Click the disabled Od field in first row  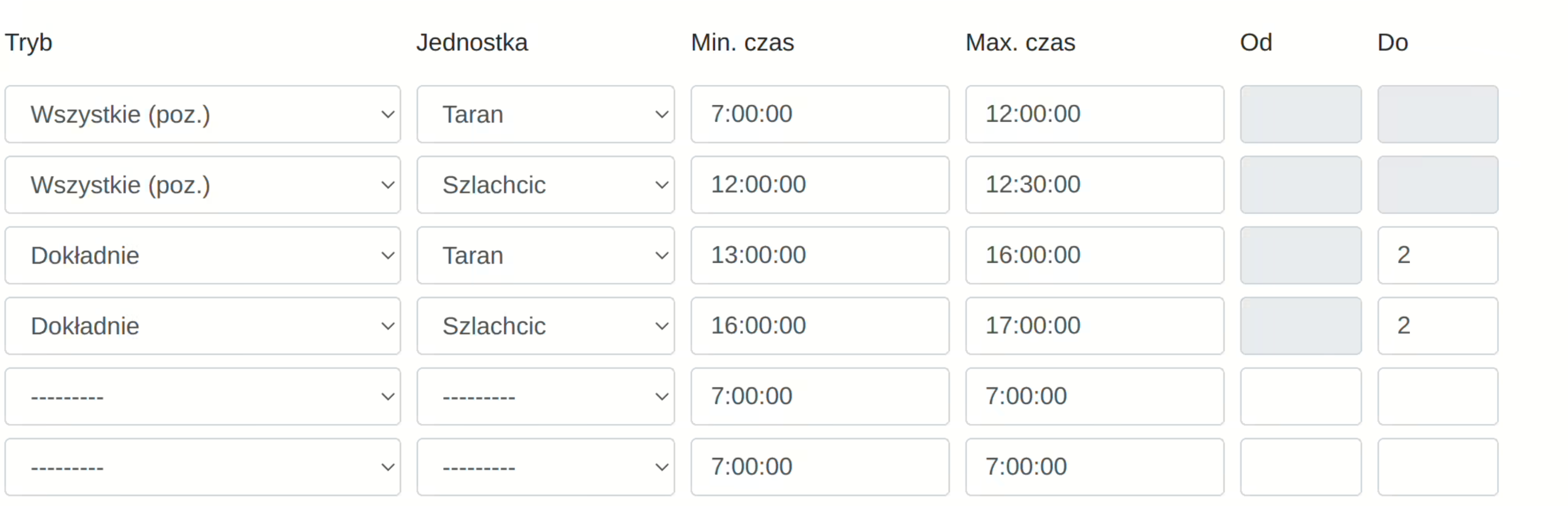click(1301, 115)
